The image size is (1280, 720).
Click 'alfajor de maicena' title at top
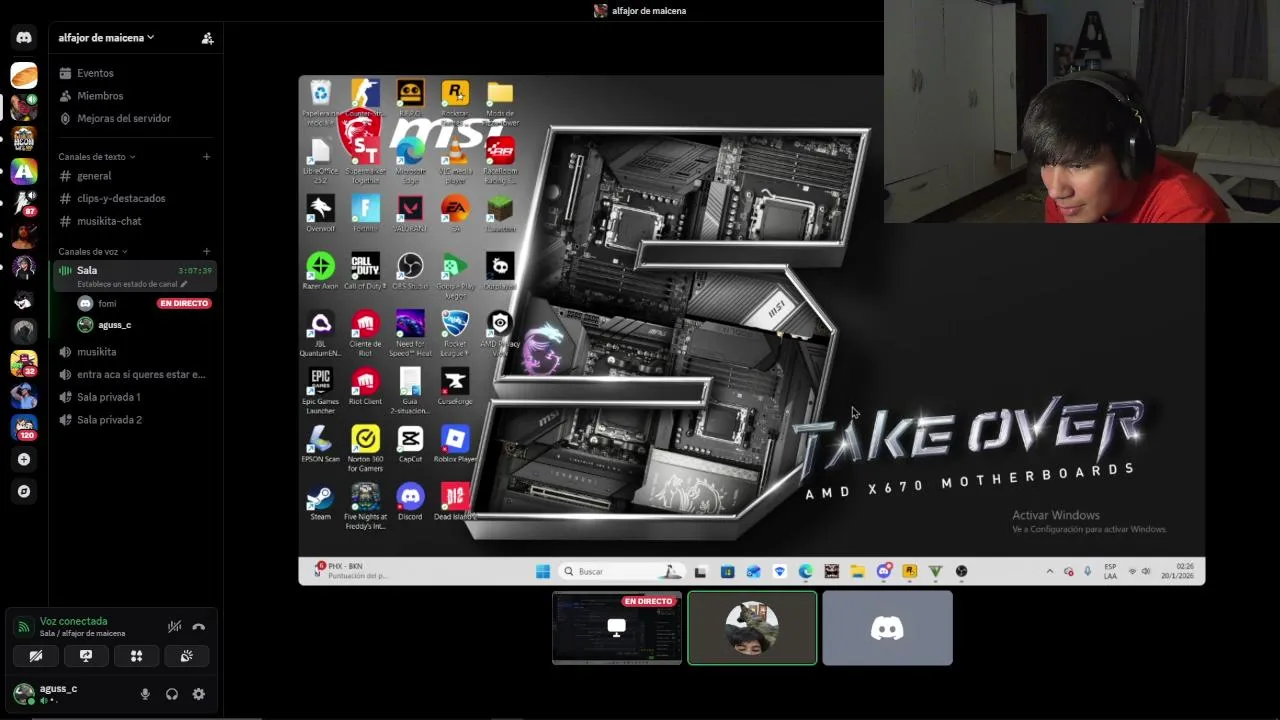coord(649,11)
